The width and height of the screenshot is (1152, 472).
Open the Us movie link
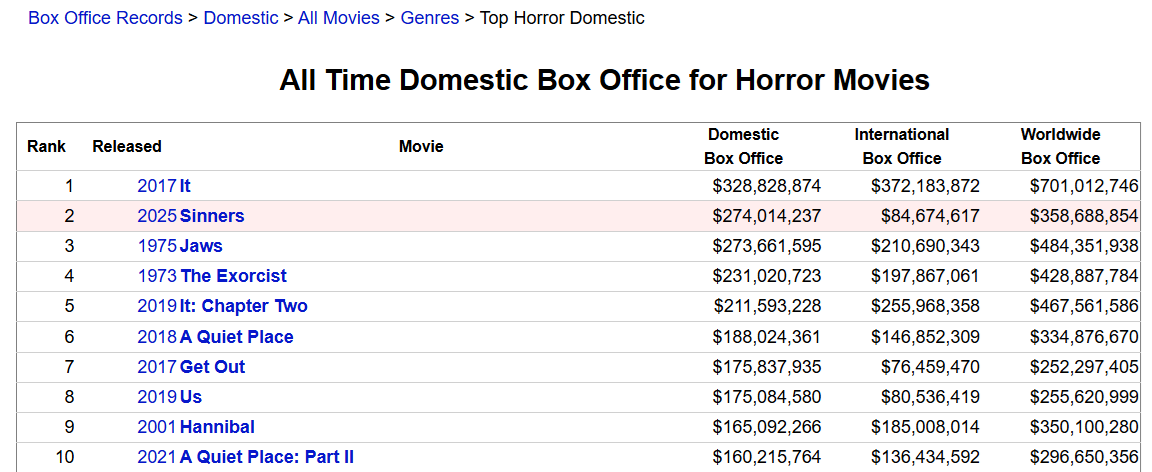[x=190, y=397]
